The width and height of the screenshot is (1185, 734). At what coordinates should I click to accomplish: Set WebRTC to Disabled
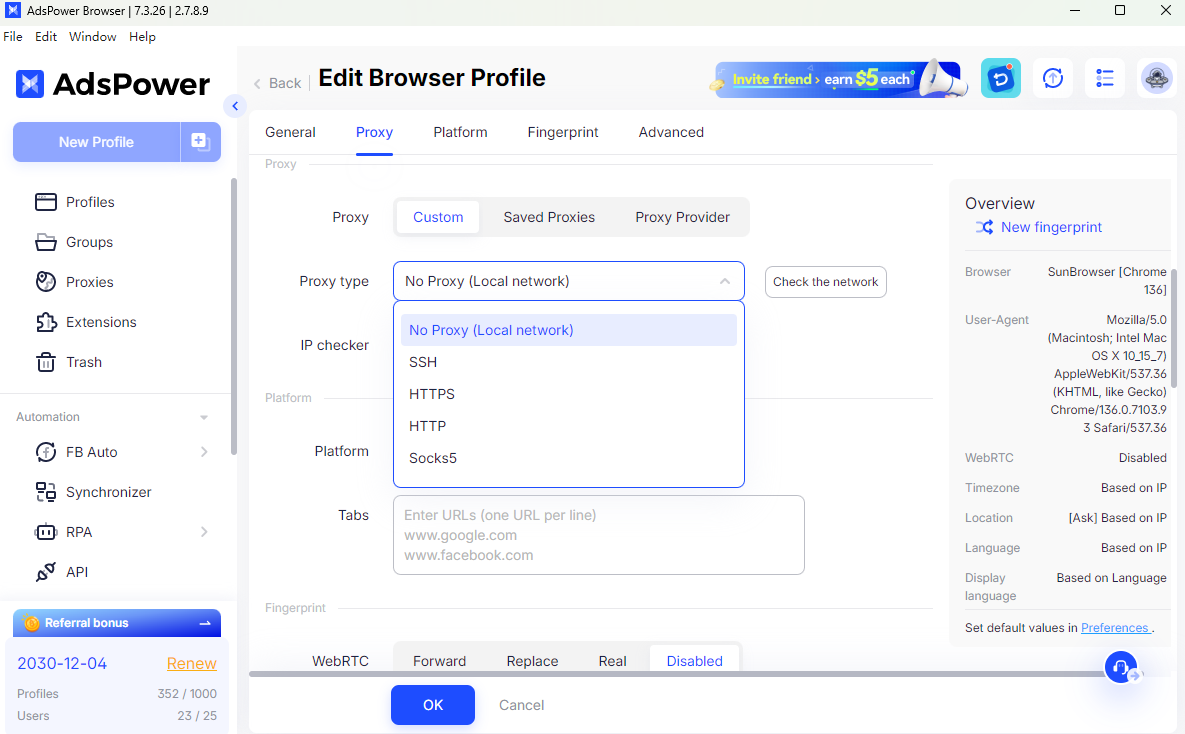pyautogui.click(x=695, y=661)
